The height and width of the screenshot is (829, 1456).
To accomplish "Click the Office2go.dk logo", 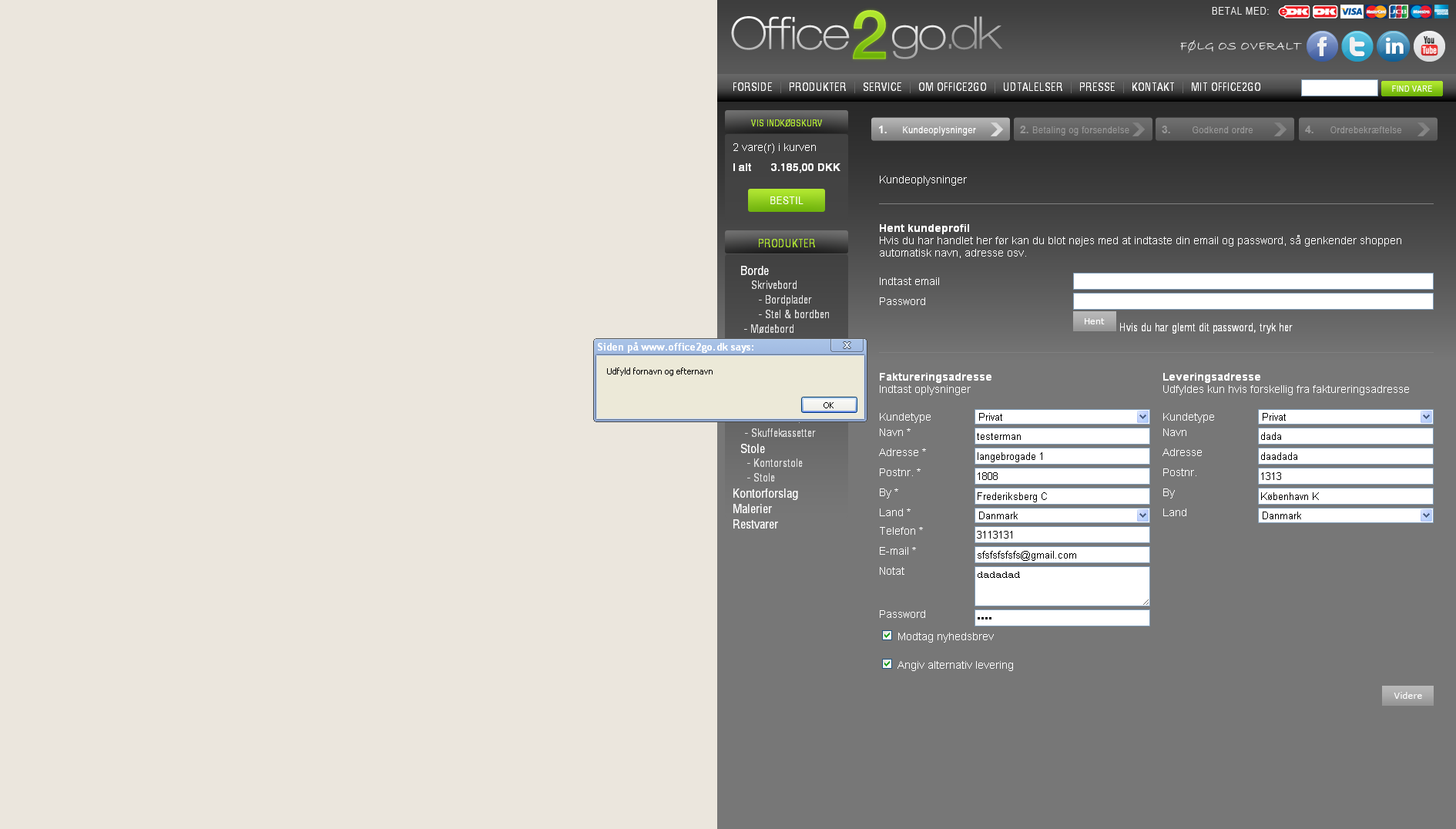I will click(x=866, y=35).
